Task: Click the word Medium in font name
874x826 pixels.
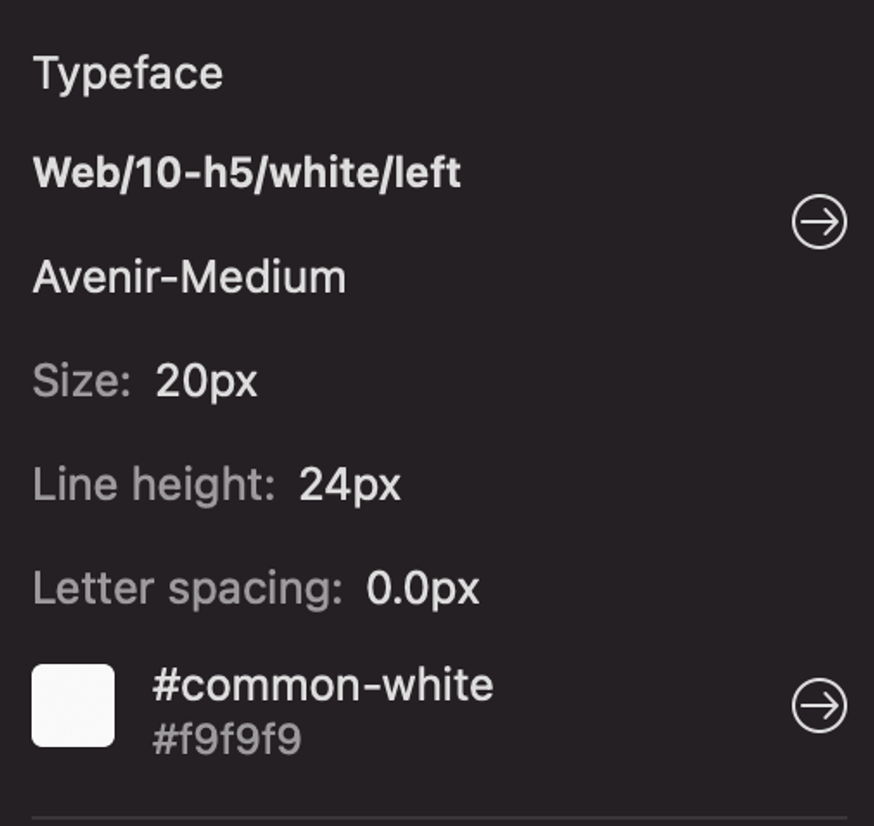Action: click(263, 277)
